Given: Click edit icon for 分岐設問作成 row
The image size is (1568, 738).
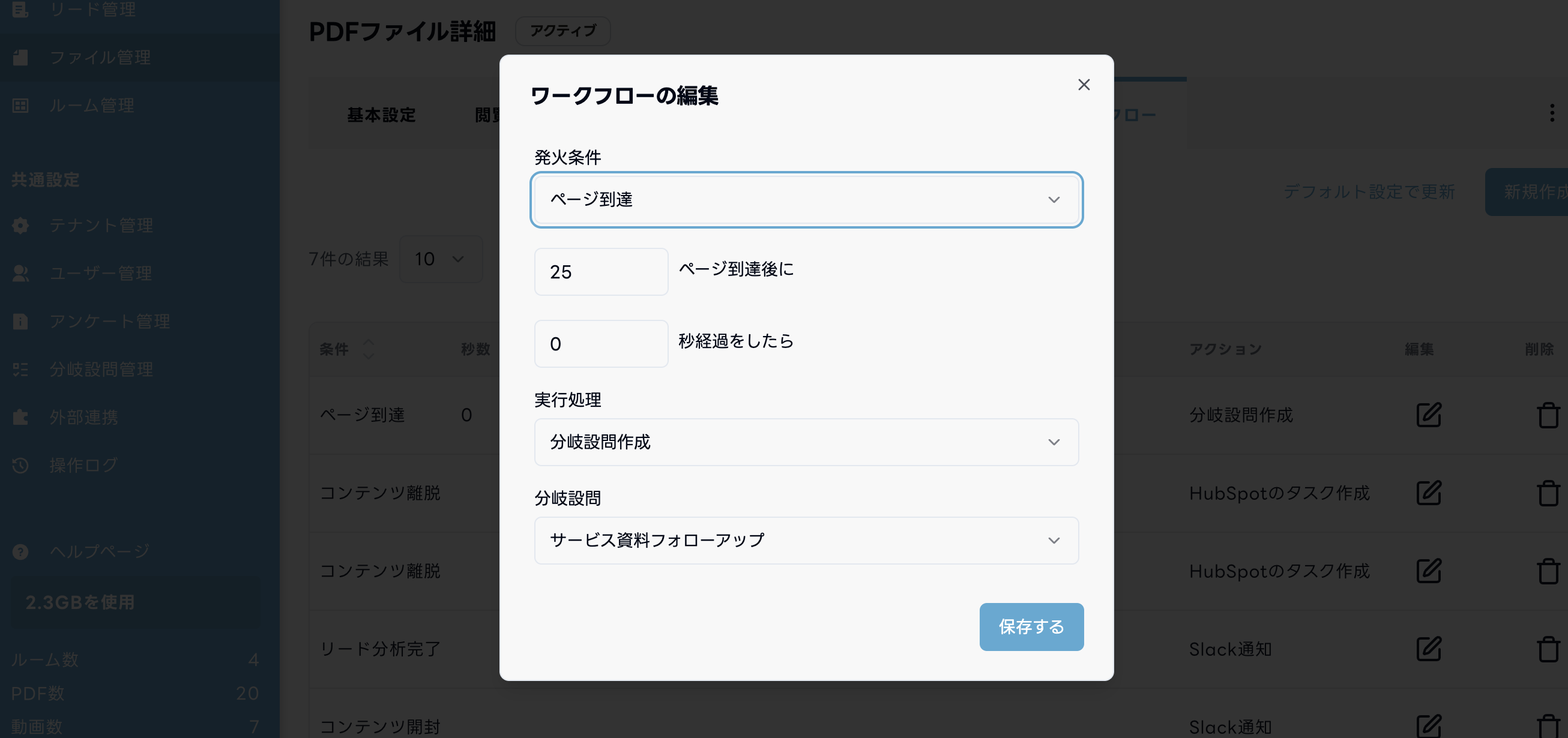Looking at the screenshot, I should pos(1428,415).
